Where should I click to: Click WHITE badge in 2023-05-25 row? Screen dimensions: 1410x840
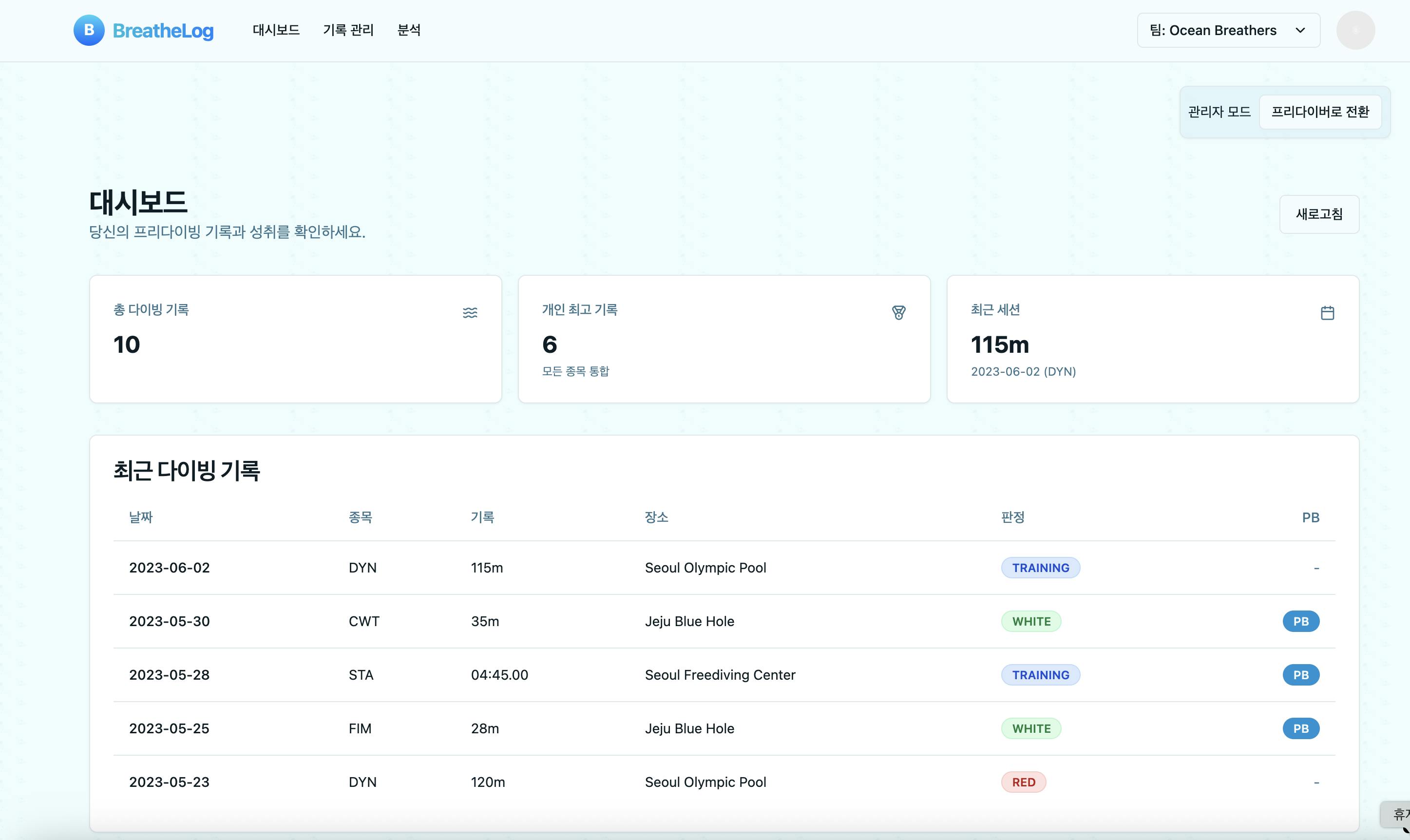[x=1031, y=728]
